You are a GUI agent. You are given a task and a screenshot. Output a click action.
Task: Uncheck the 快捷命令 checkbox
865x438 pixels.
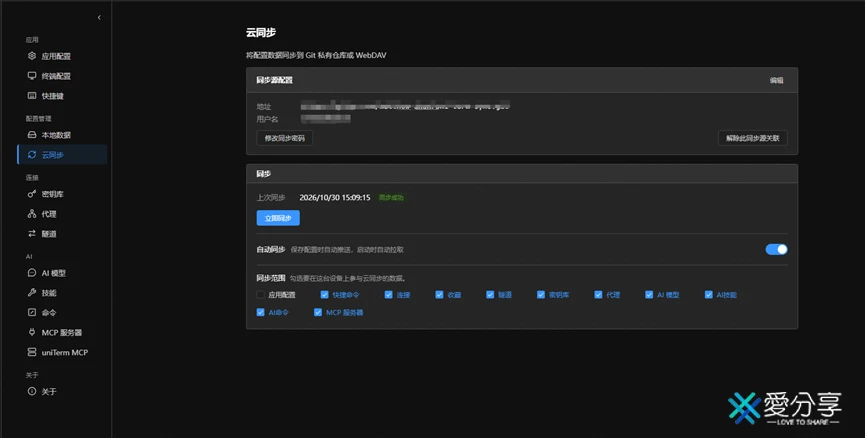324,295
